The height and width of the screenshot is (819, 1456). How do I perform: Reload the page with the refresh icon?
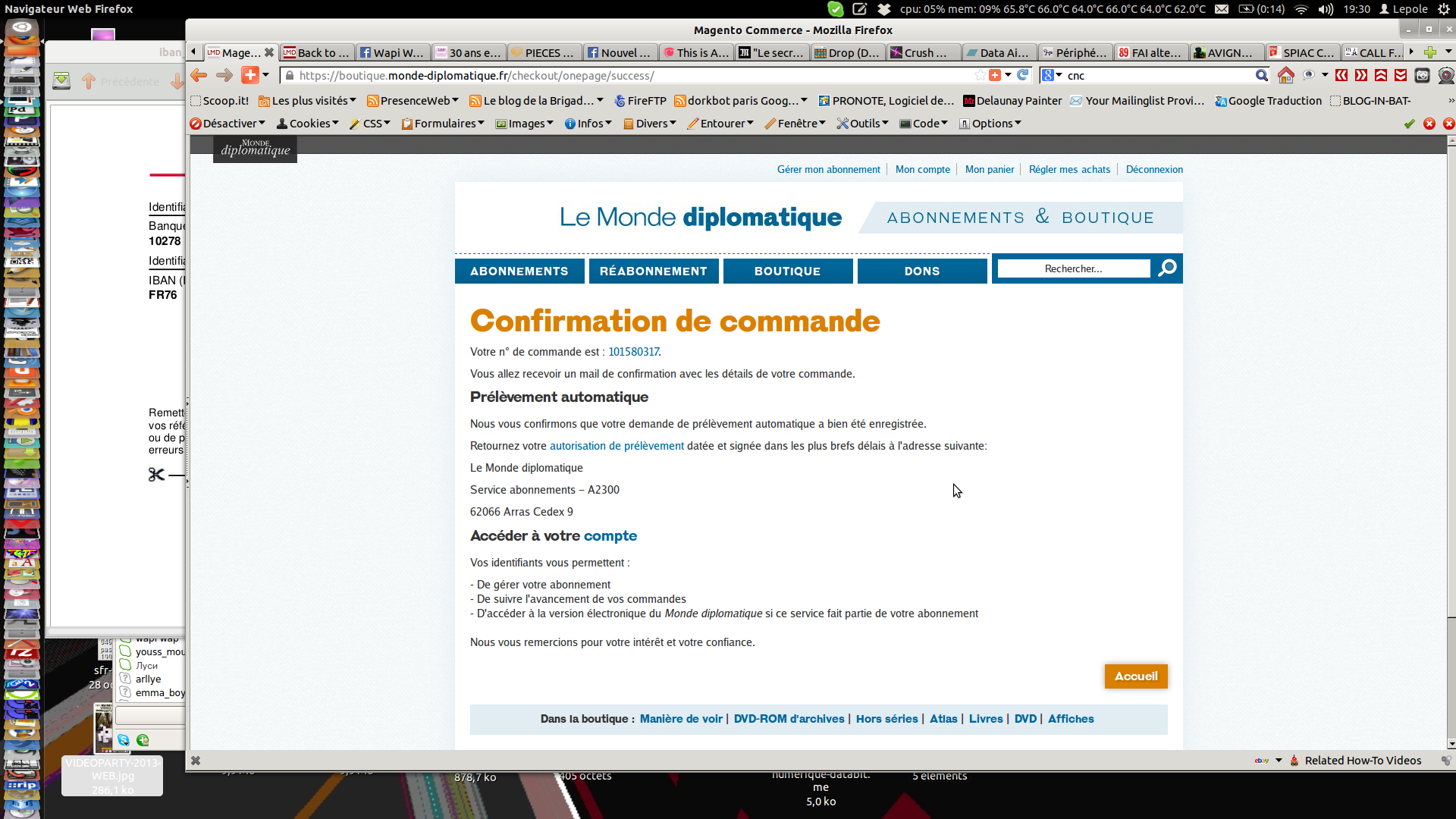1023,75
